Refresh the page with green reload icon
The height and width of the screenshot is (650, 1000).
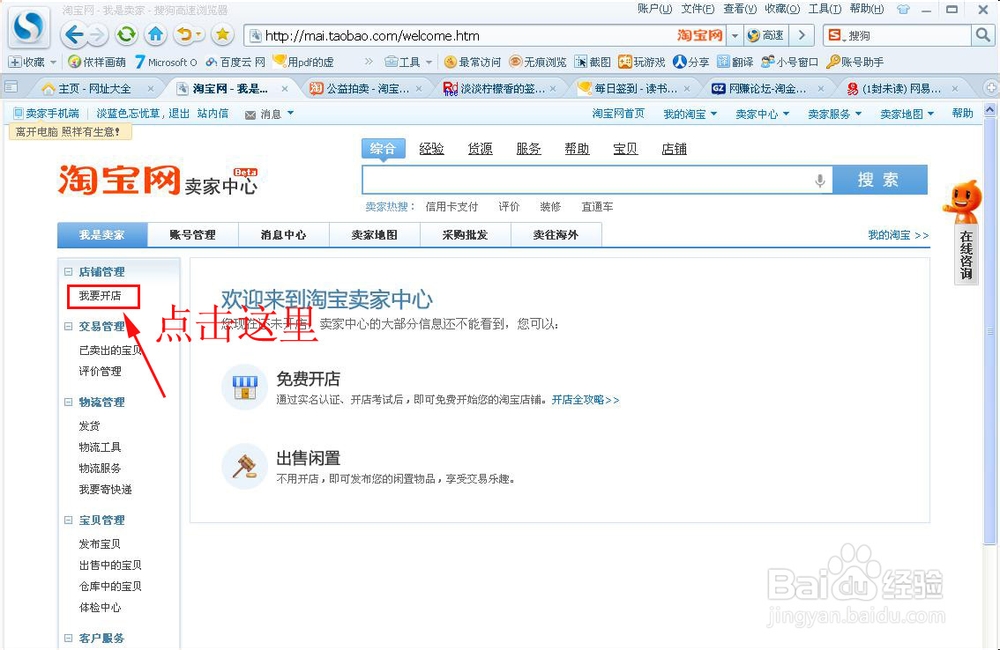[x=126, y=34]
